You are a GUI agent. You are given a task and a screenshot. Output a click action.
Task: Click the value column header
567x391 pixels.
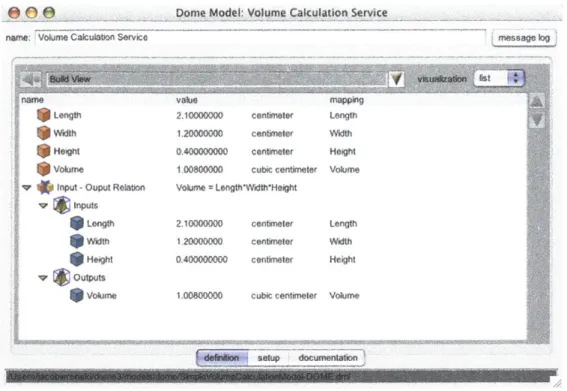(x=187, y=100)
